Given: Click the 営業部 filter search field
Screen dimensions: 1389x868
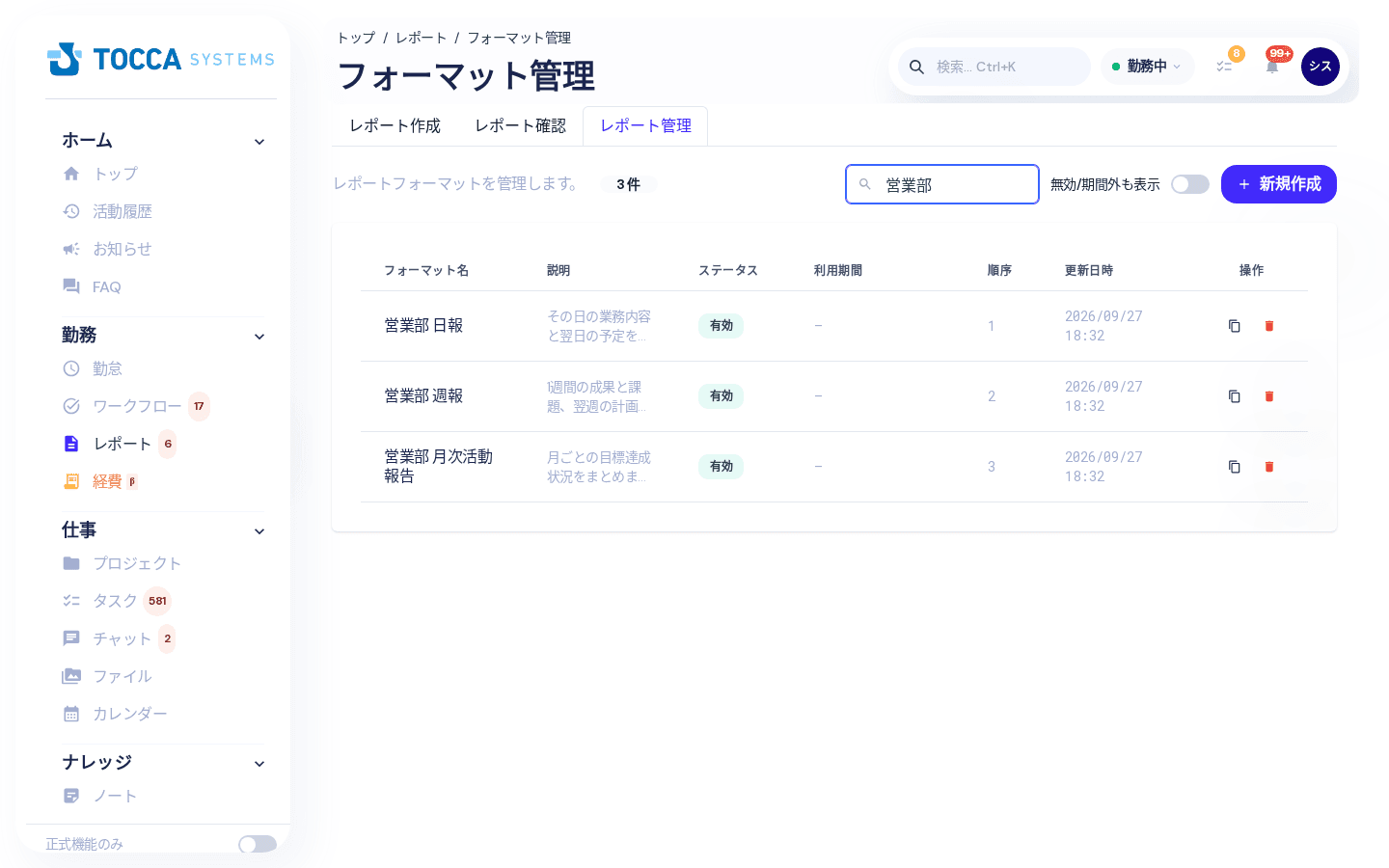Looking at the screenshot, I should pyautogui.click(x=942, y=184).
